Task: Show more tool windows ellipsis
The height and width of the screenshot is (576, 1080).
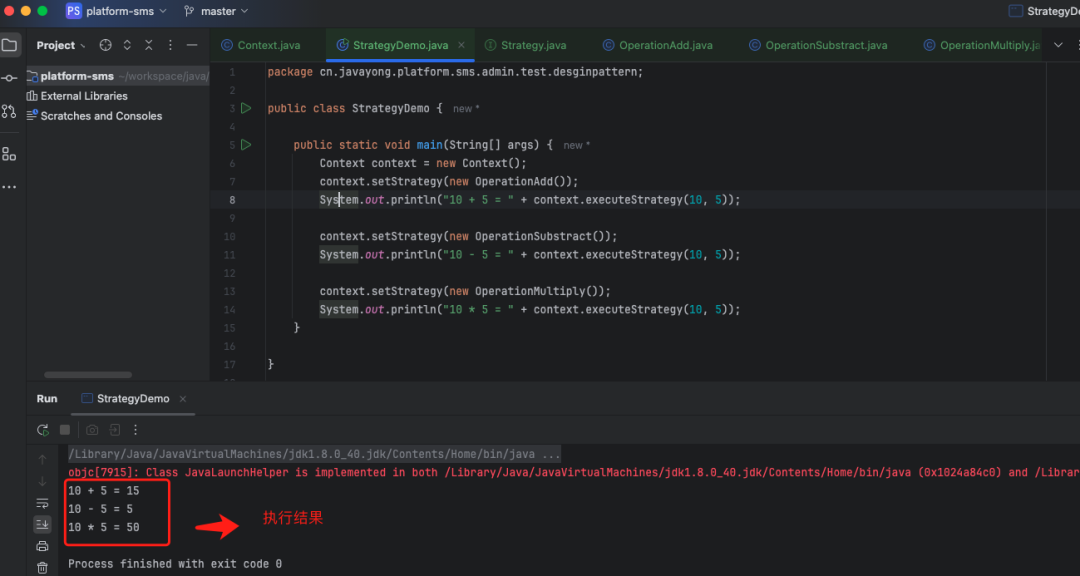Action: click(x=9, y=187)
